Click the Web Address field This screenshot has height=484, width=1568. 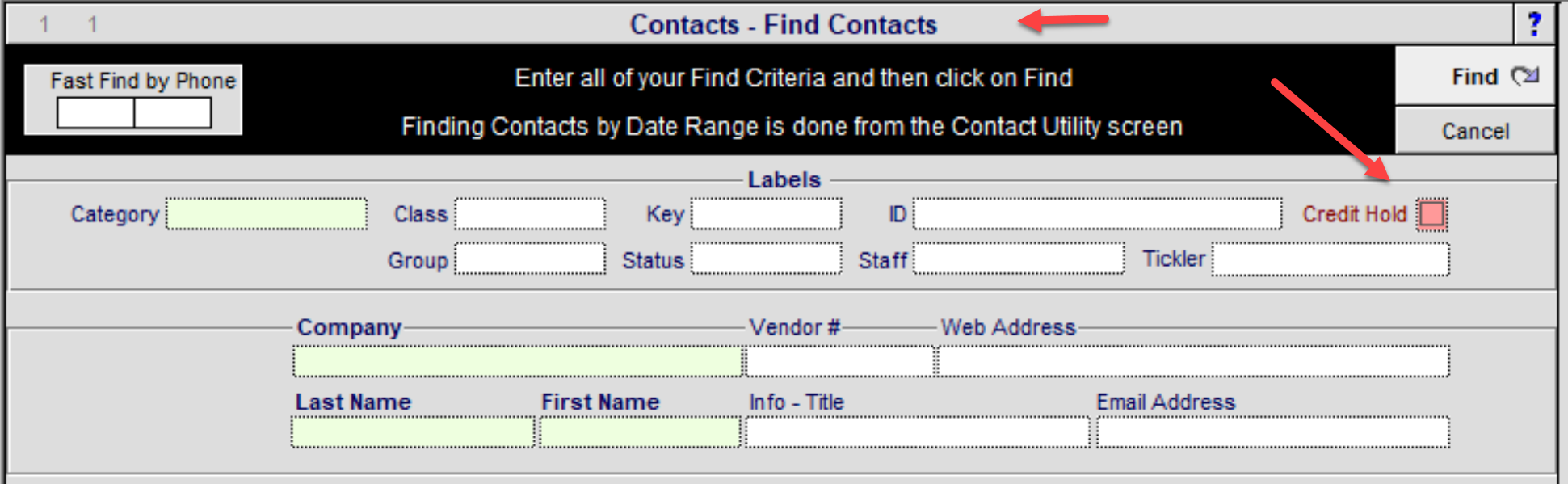point(1193,361)
